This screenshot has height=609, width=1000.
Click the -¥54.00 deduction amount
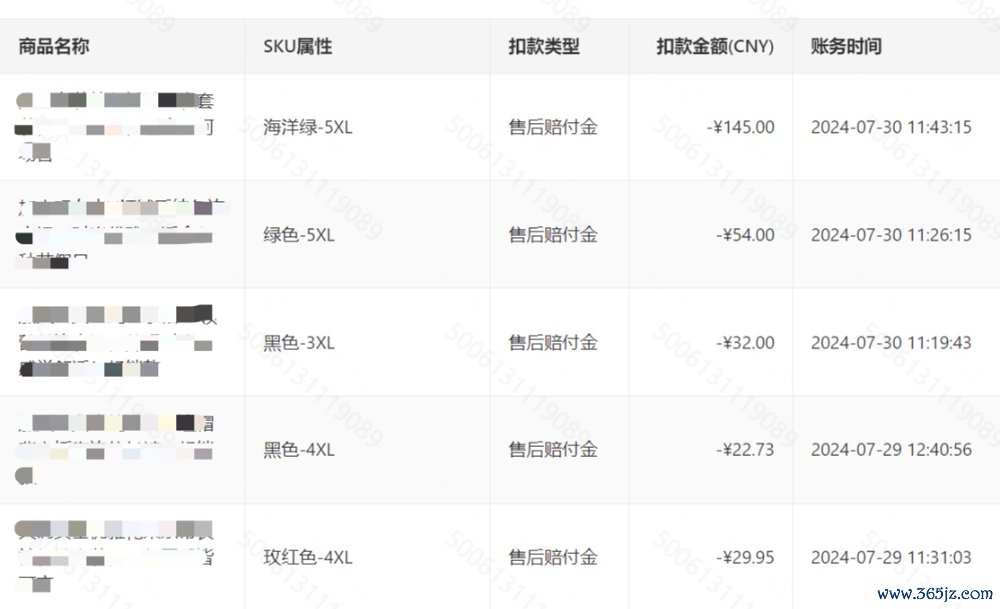745,235
